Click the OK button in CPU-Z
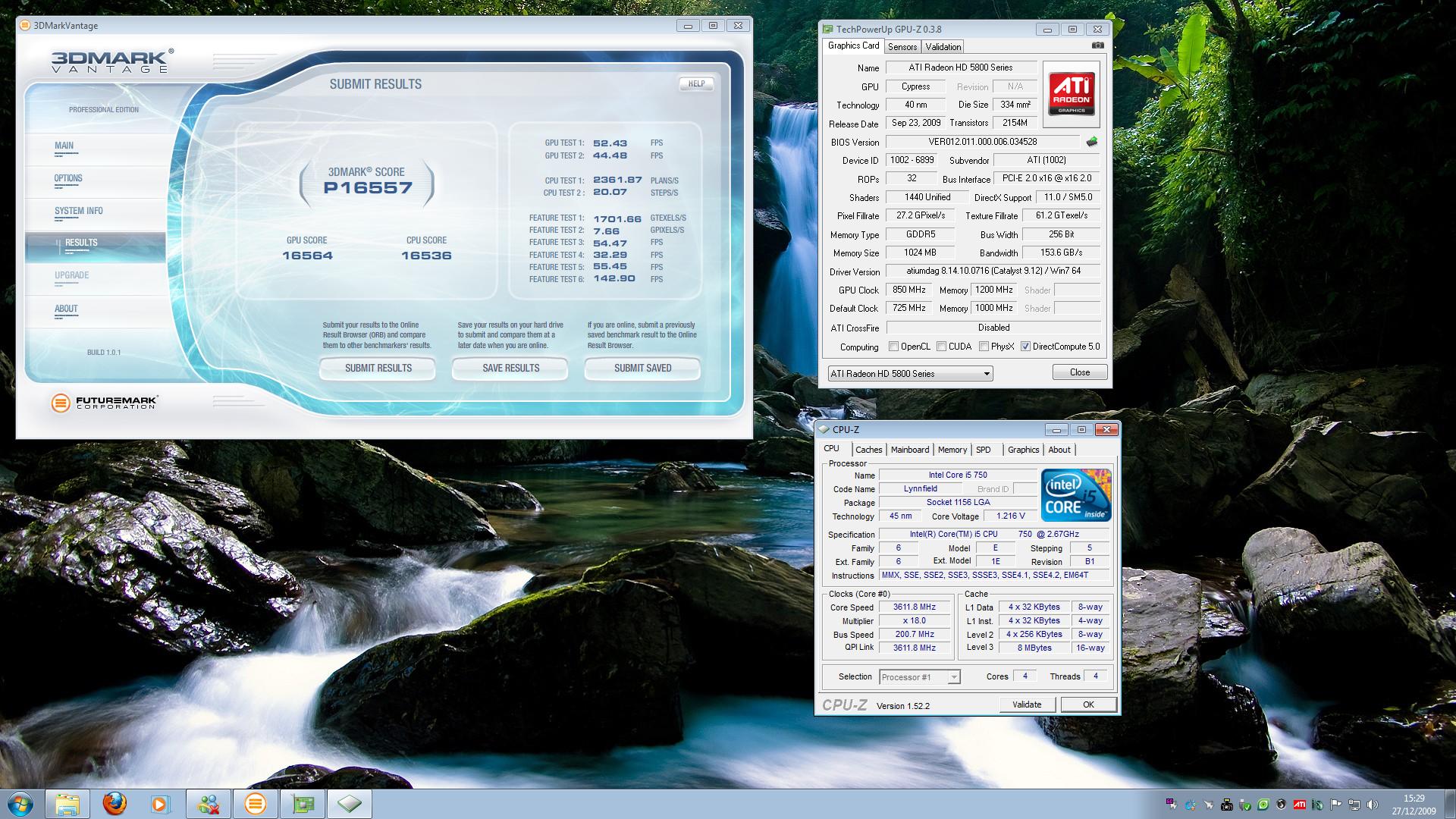1456x819 pixels. pos(1088,704)
